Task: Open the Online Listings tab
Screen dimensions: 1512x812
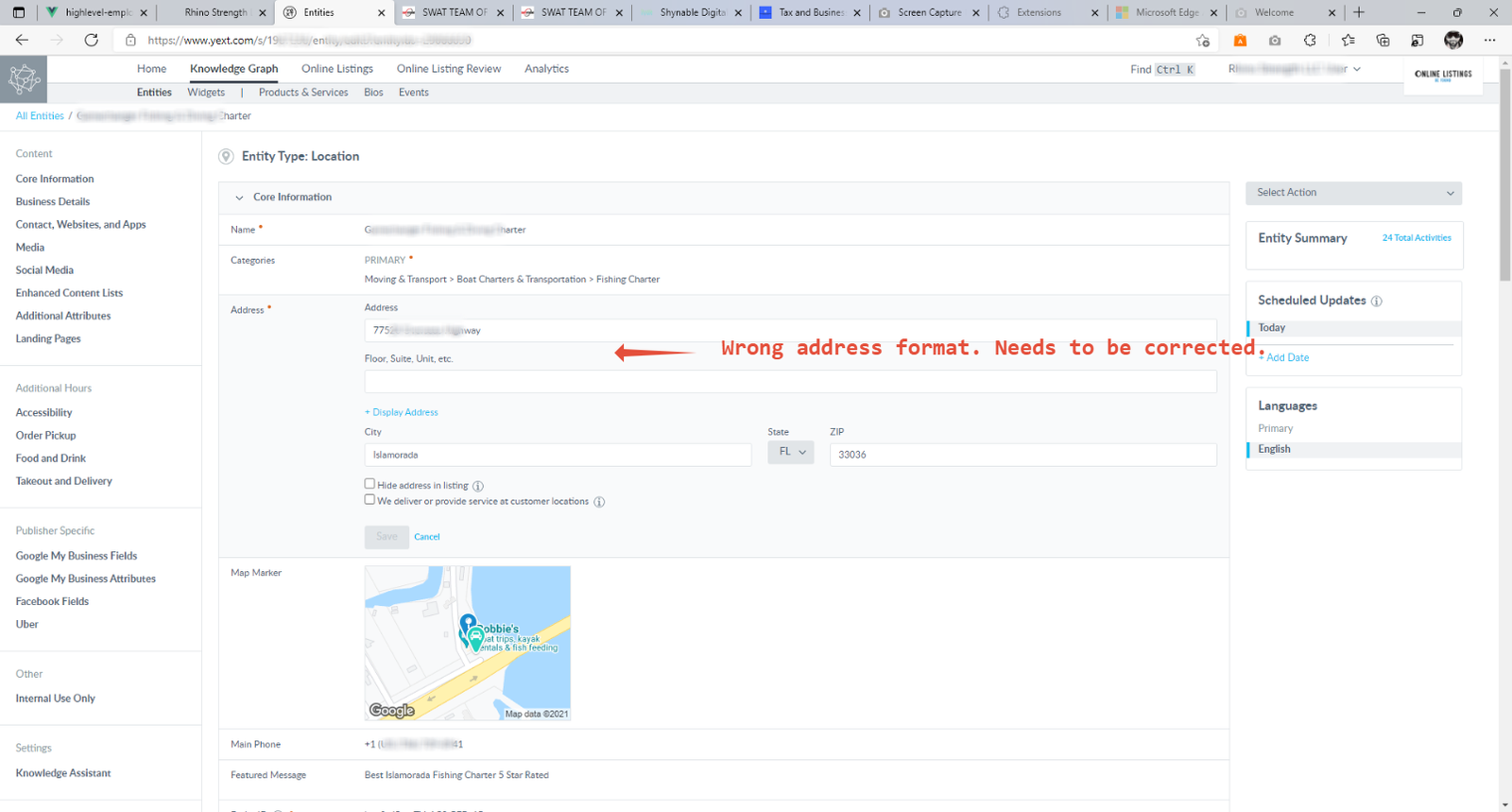Action: (x=337, y=69)
